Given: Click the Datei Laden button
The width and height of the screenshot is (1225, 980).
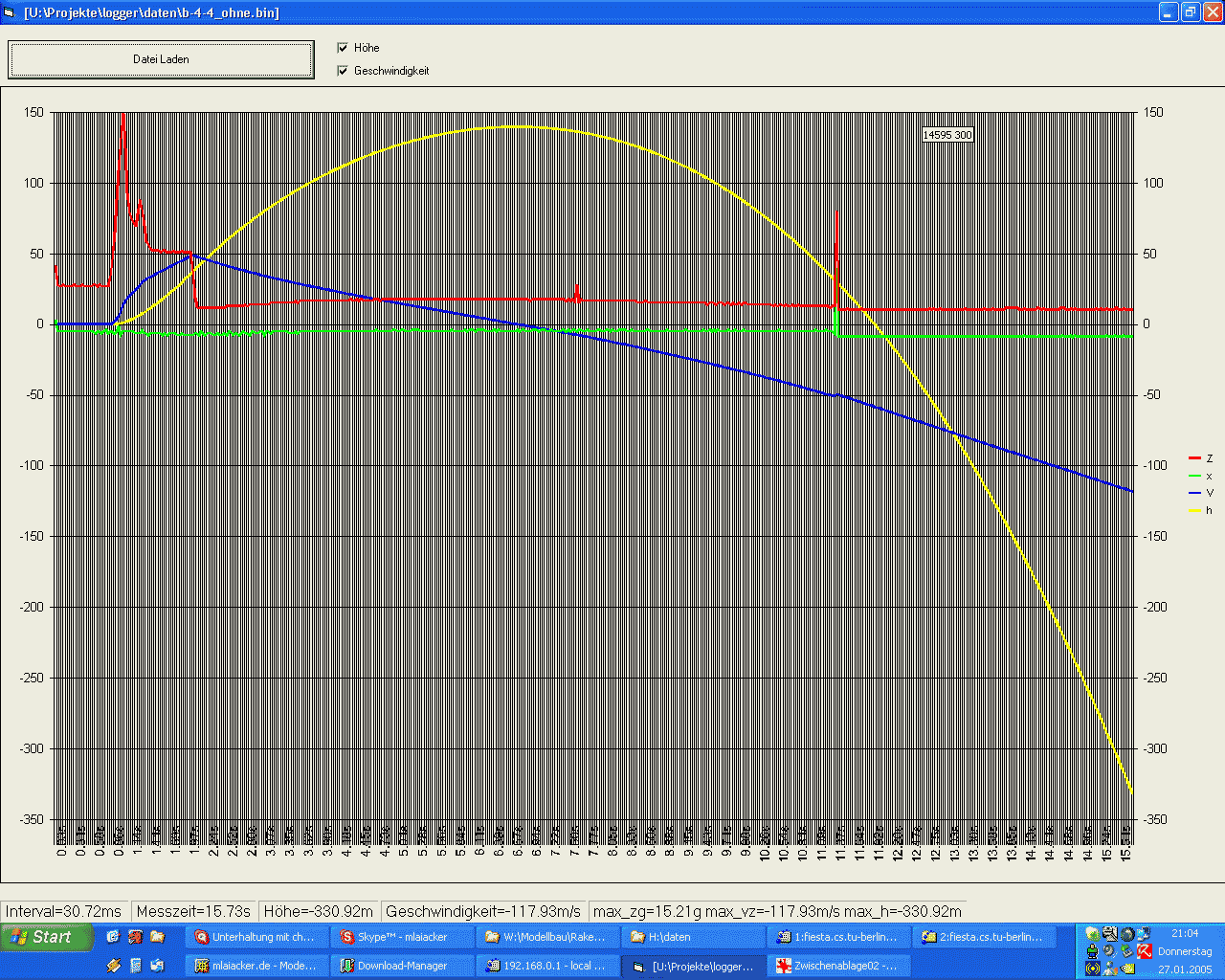Looking at the screenshot, I should [161, 59].
